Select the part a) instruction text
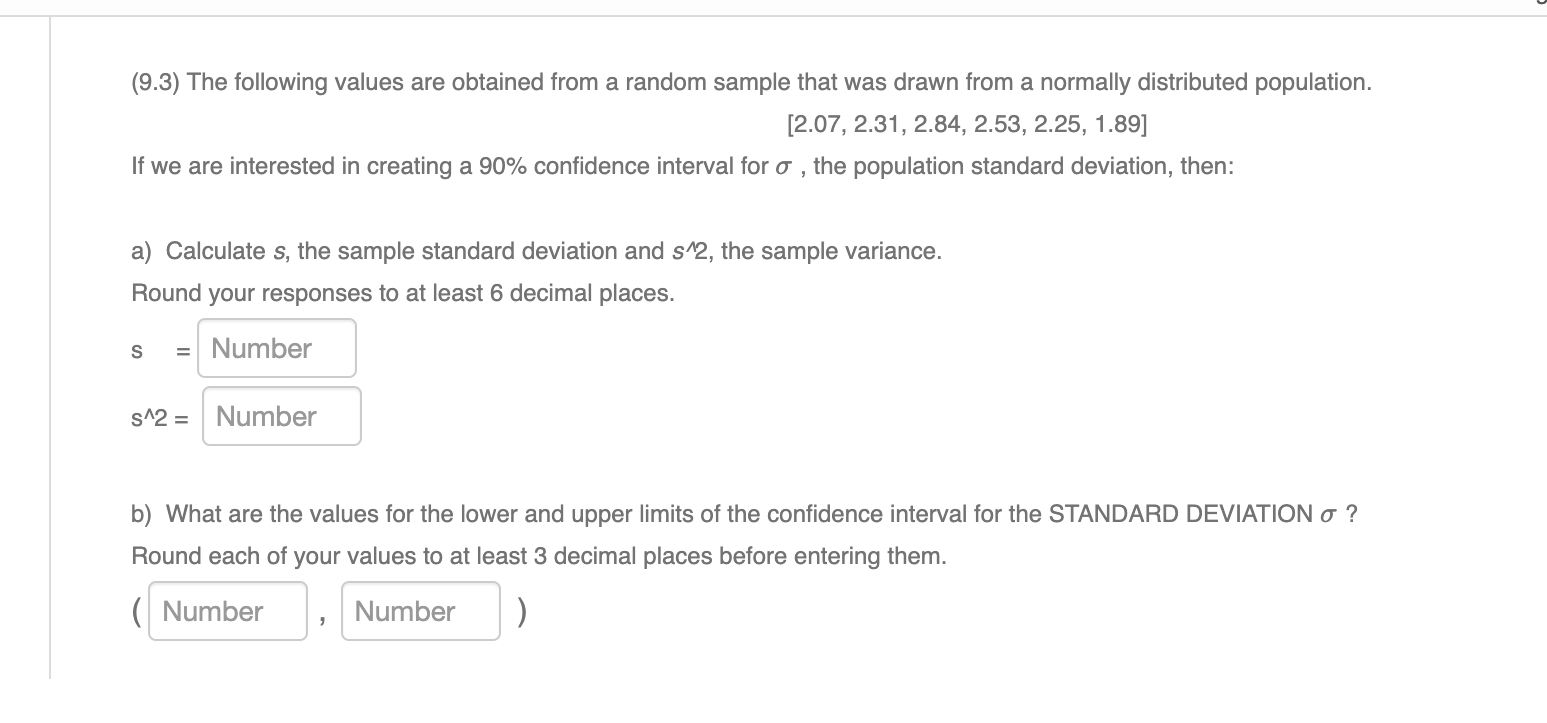Screen dimensions: 1547x723 tap(534, 251)
